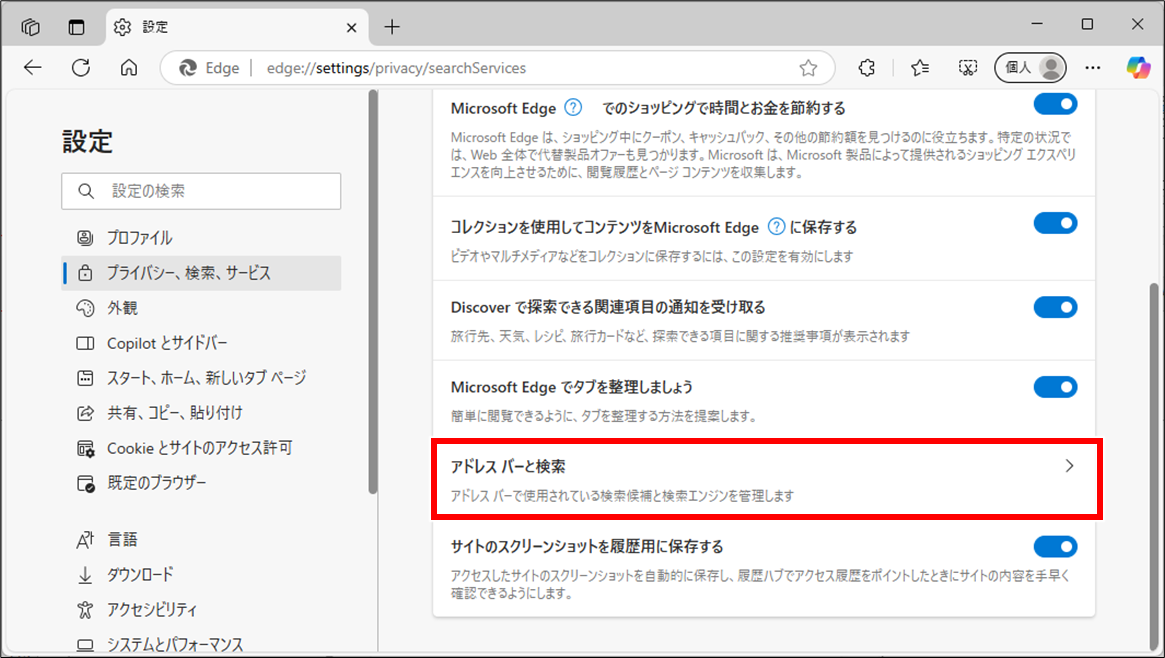Open プライバシー、検索、サービス section
This screenshot has width=1165, height=658.
tap(201, 273)
